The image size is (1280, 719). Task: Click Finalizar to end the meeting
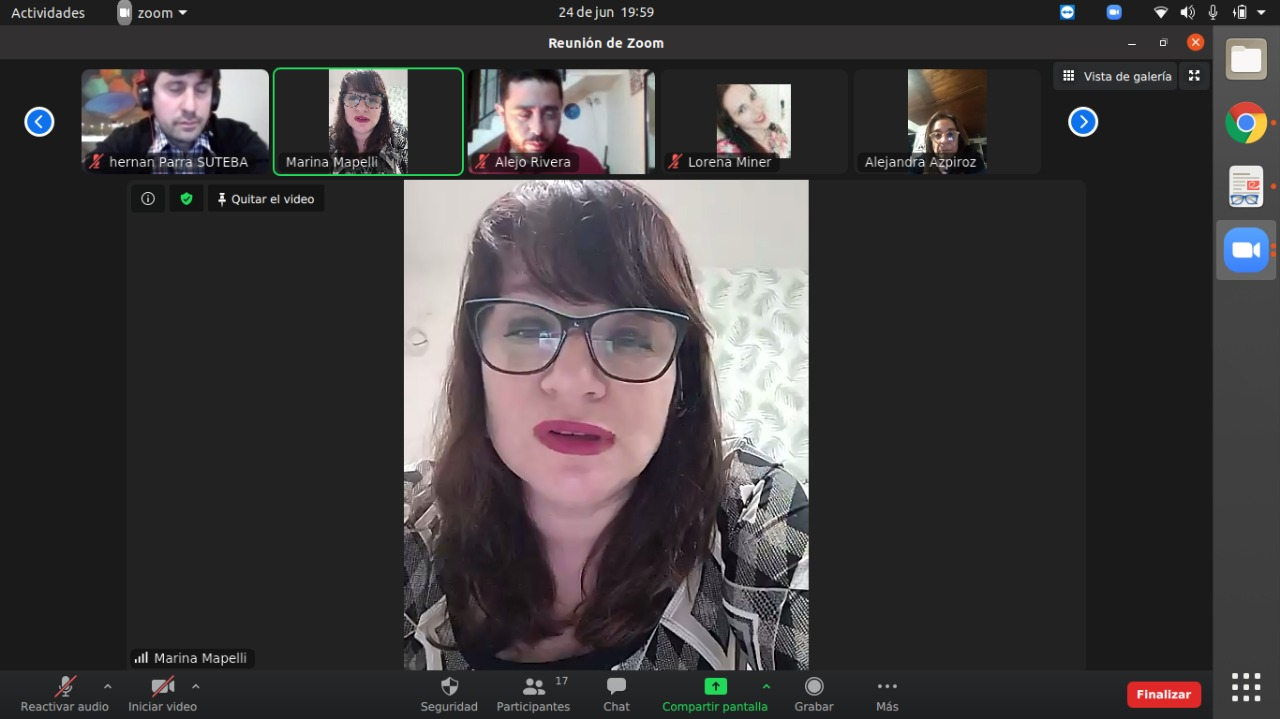(x=1163, y=694)
